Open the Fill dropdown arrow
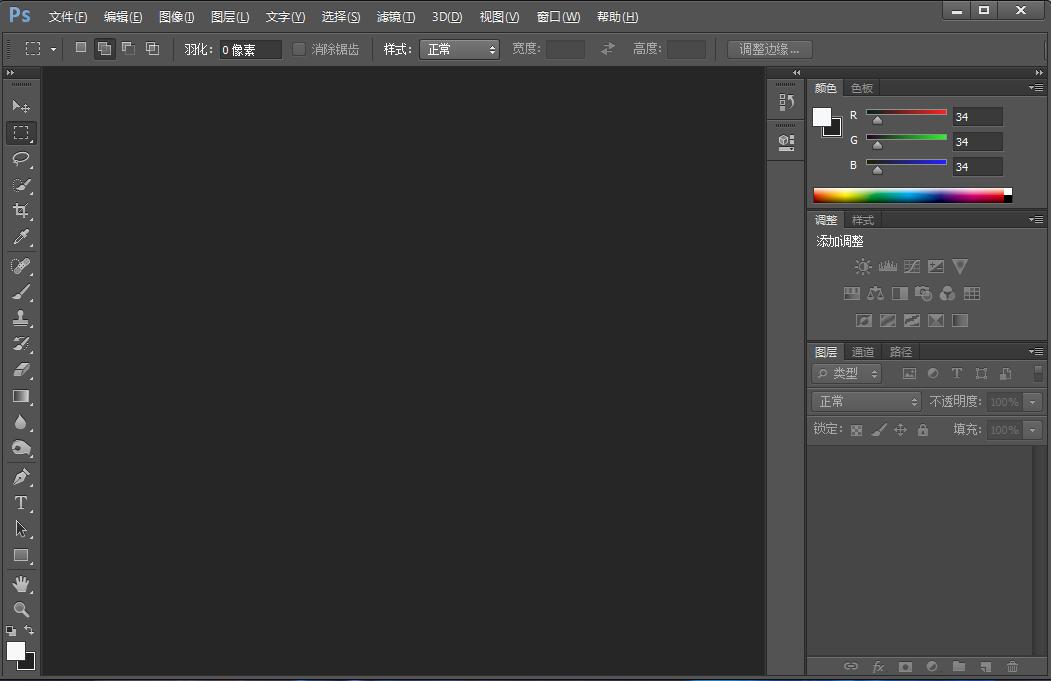This screenshot has height=681, width=1051. click(1033, 430)
